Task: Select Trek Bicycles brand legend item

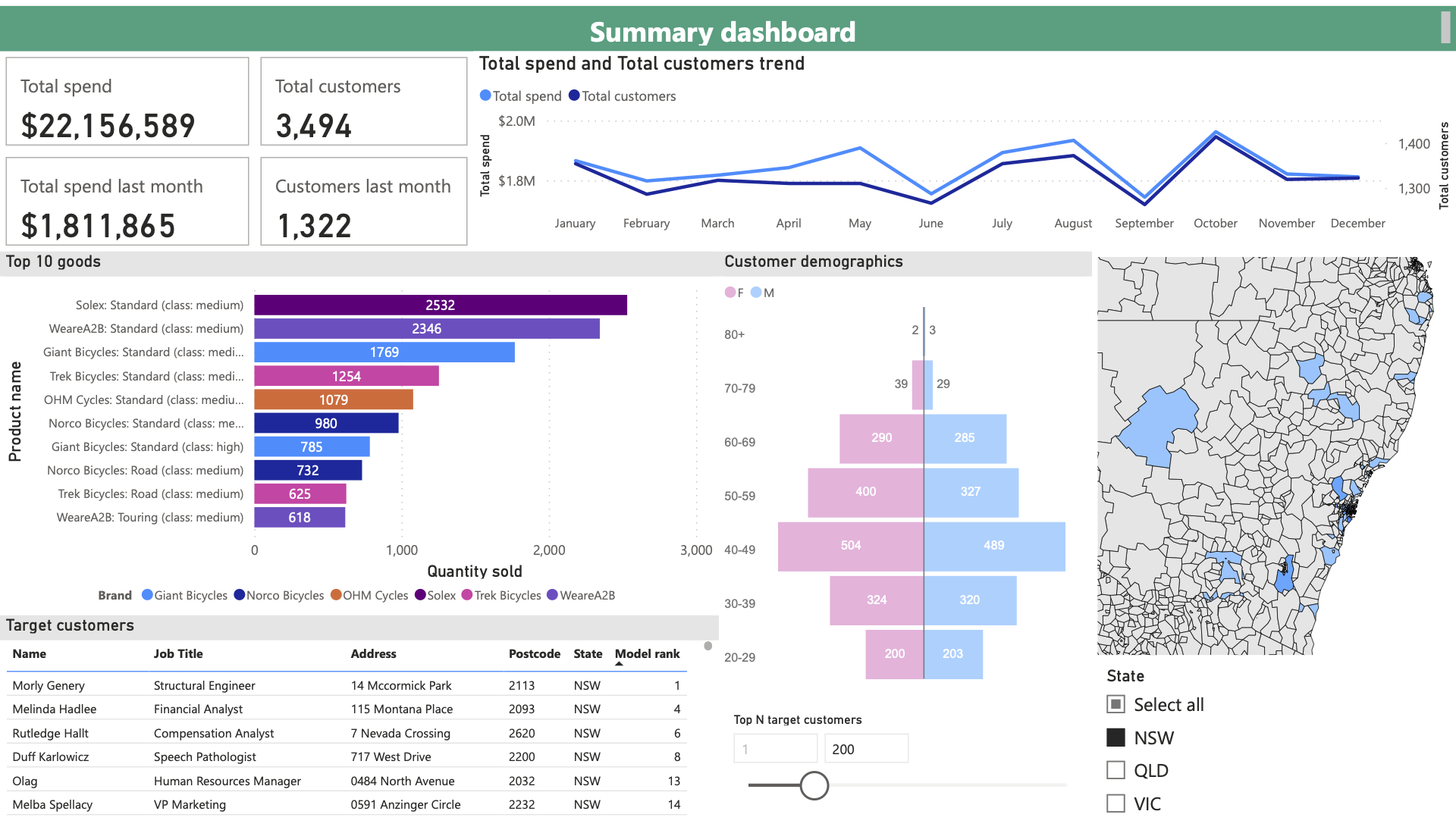Action: [501, 596]
